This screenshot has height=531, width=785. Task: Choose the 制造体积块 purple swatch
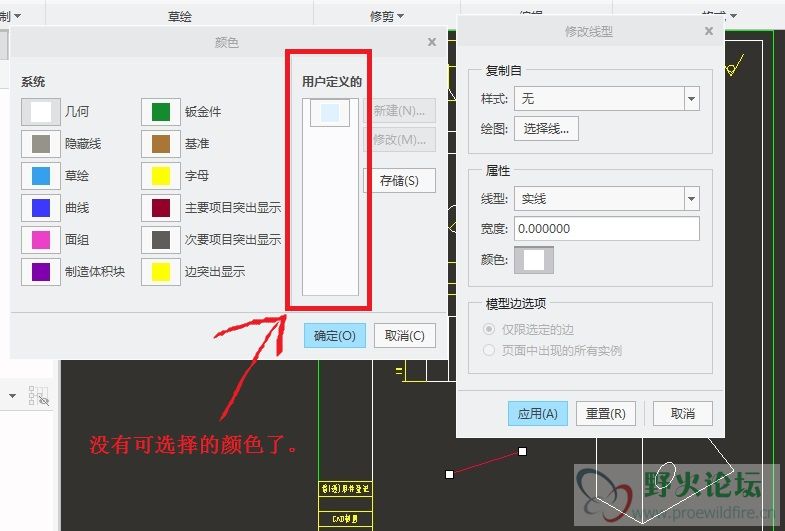tap(41, 272)
